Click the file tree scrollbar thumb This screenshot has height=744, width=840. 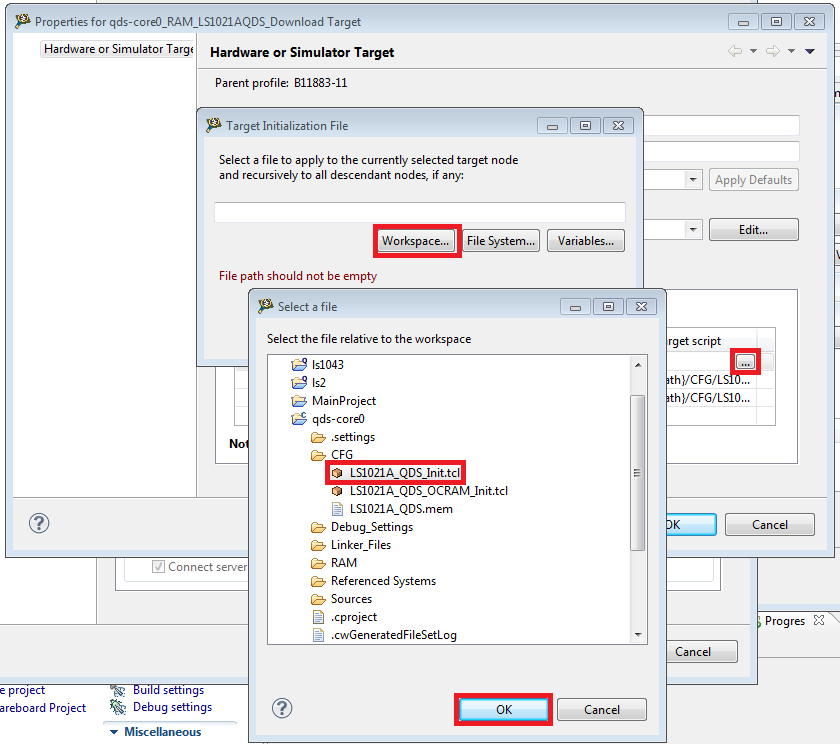(638, 473)
